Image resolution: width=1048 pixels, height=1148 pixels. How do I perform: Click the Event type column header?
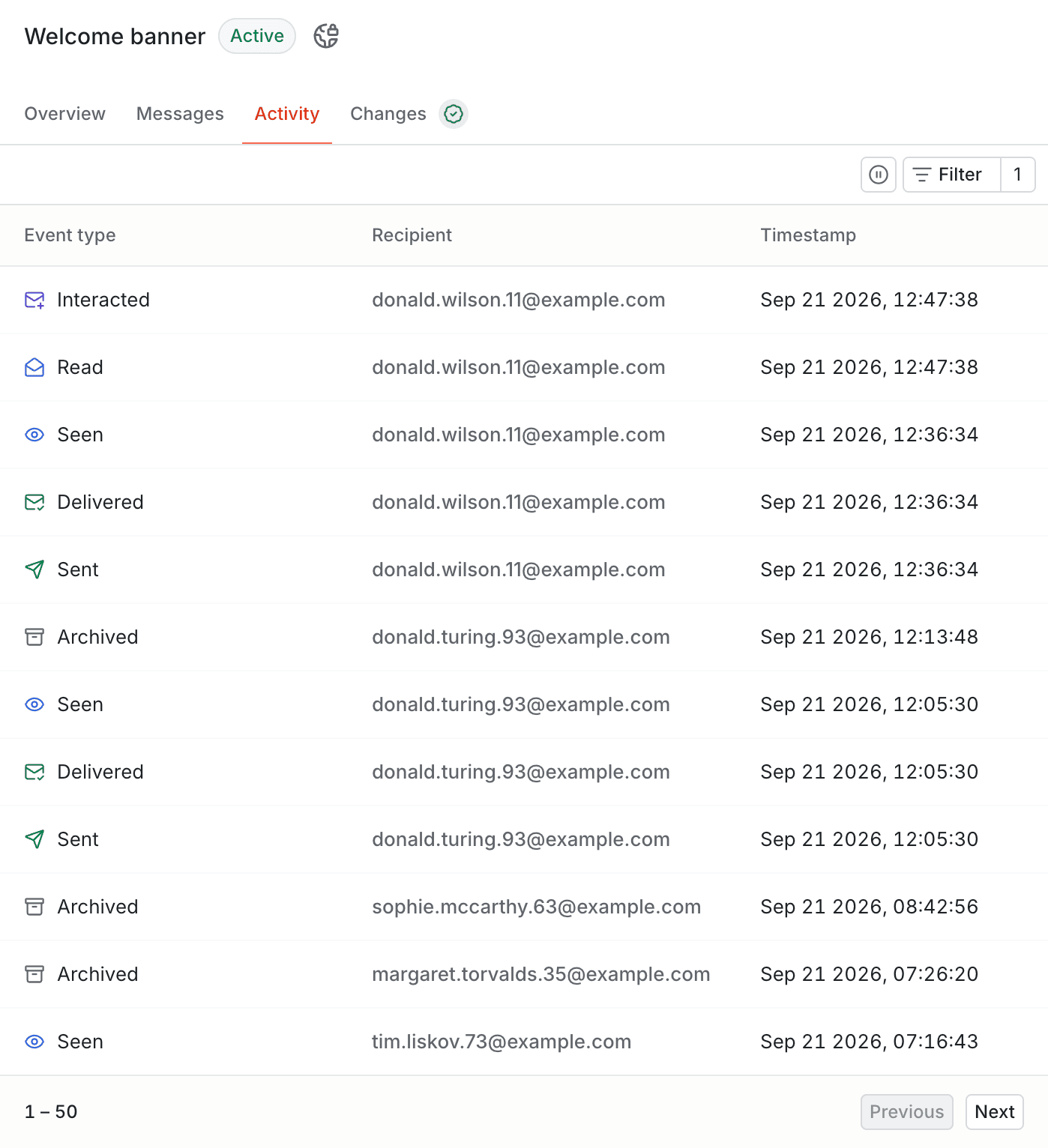pyautogui.click(x=70, y=235)
